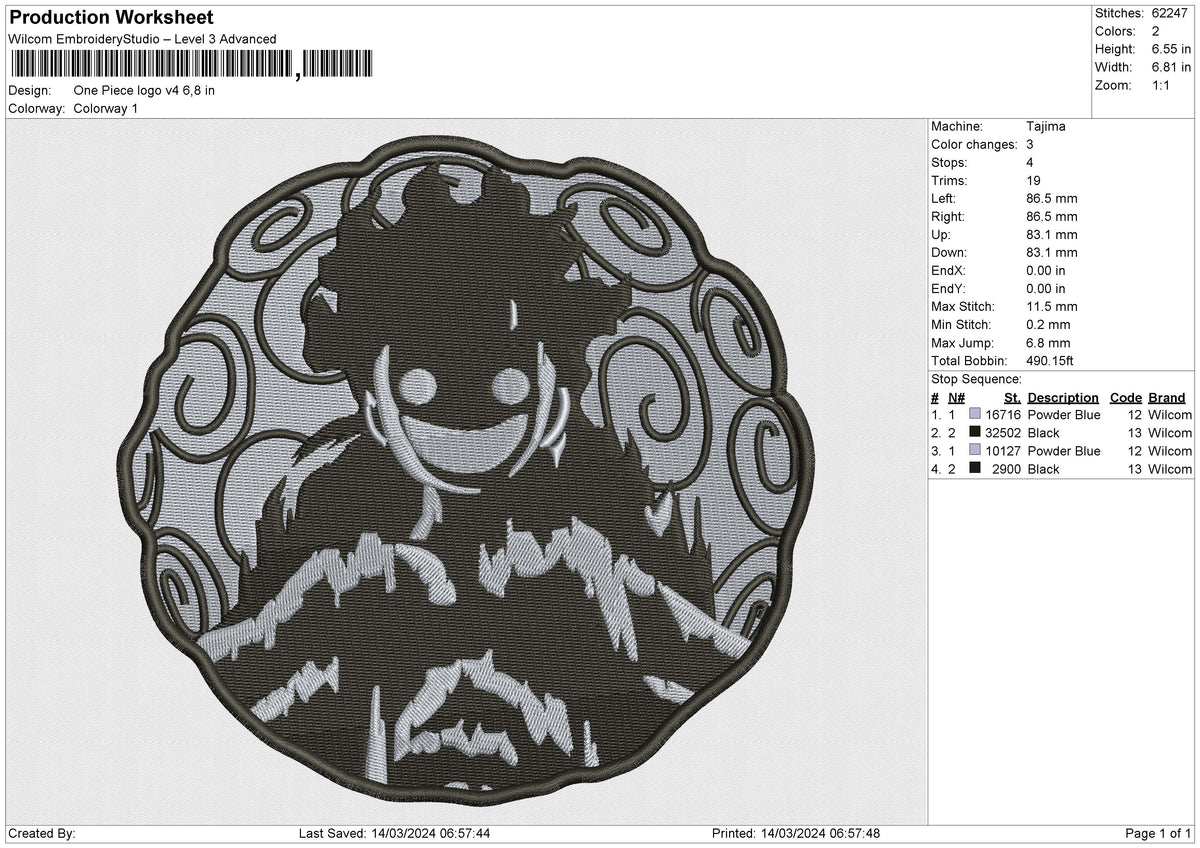
Task: Click the 'Code' column header
Action: [x=1126, y=398]
